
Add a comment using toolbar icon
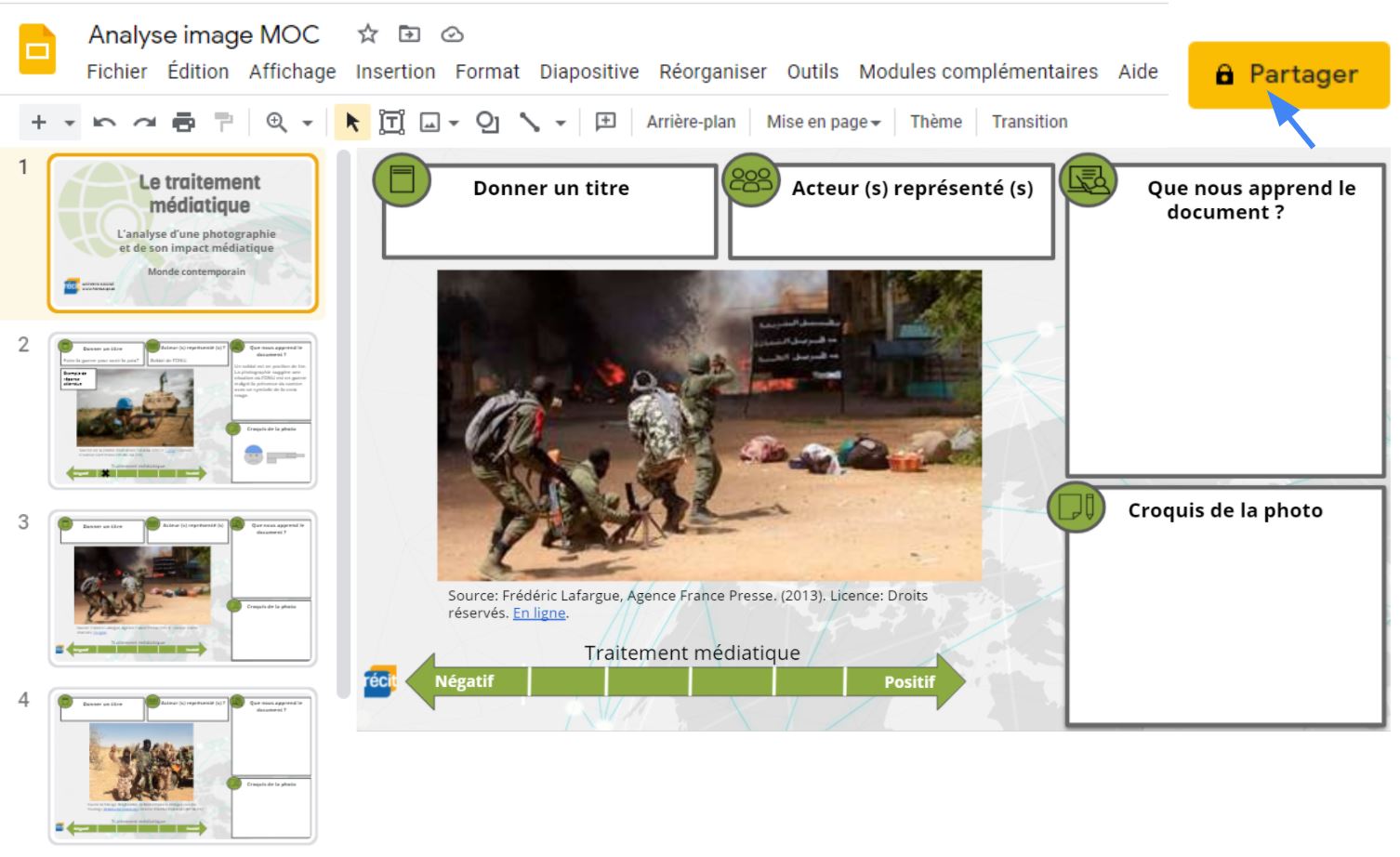point(605,122)
